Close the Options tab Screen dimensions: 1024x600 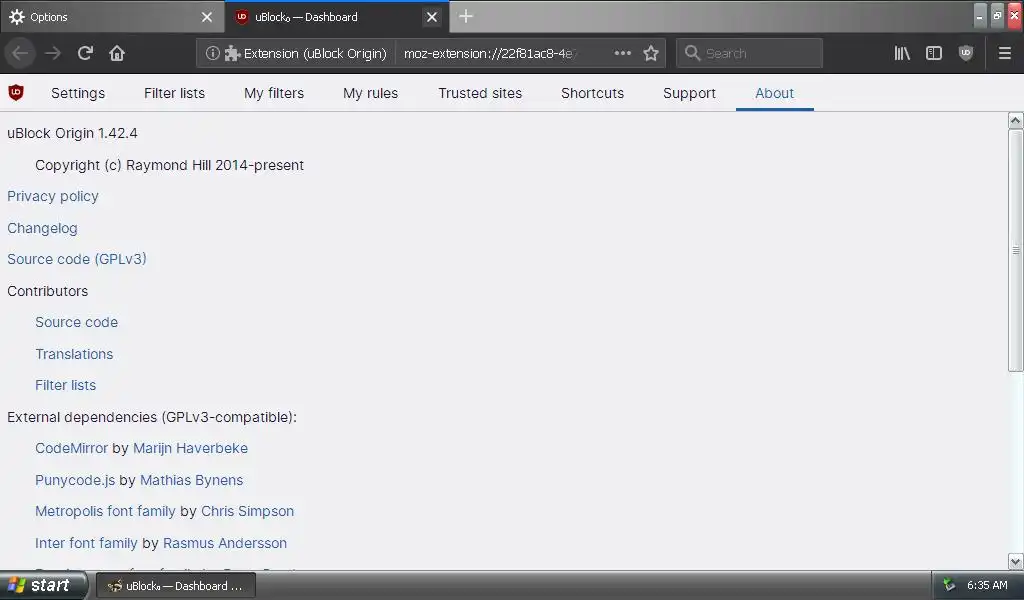[207, 17]
